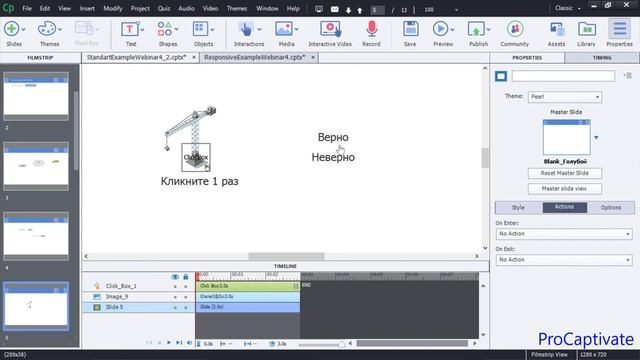640x360 pixels.
Task: Close the StandartExampleWebinar4_2.cptx tab
Action: tap(194, 58)
